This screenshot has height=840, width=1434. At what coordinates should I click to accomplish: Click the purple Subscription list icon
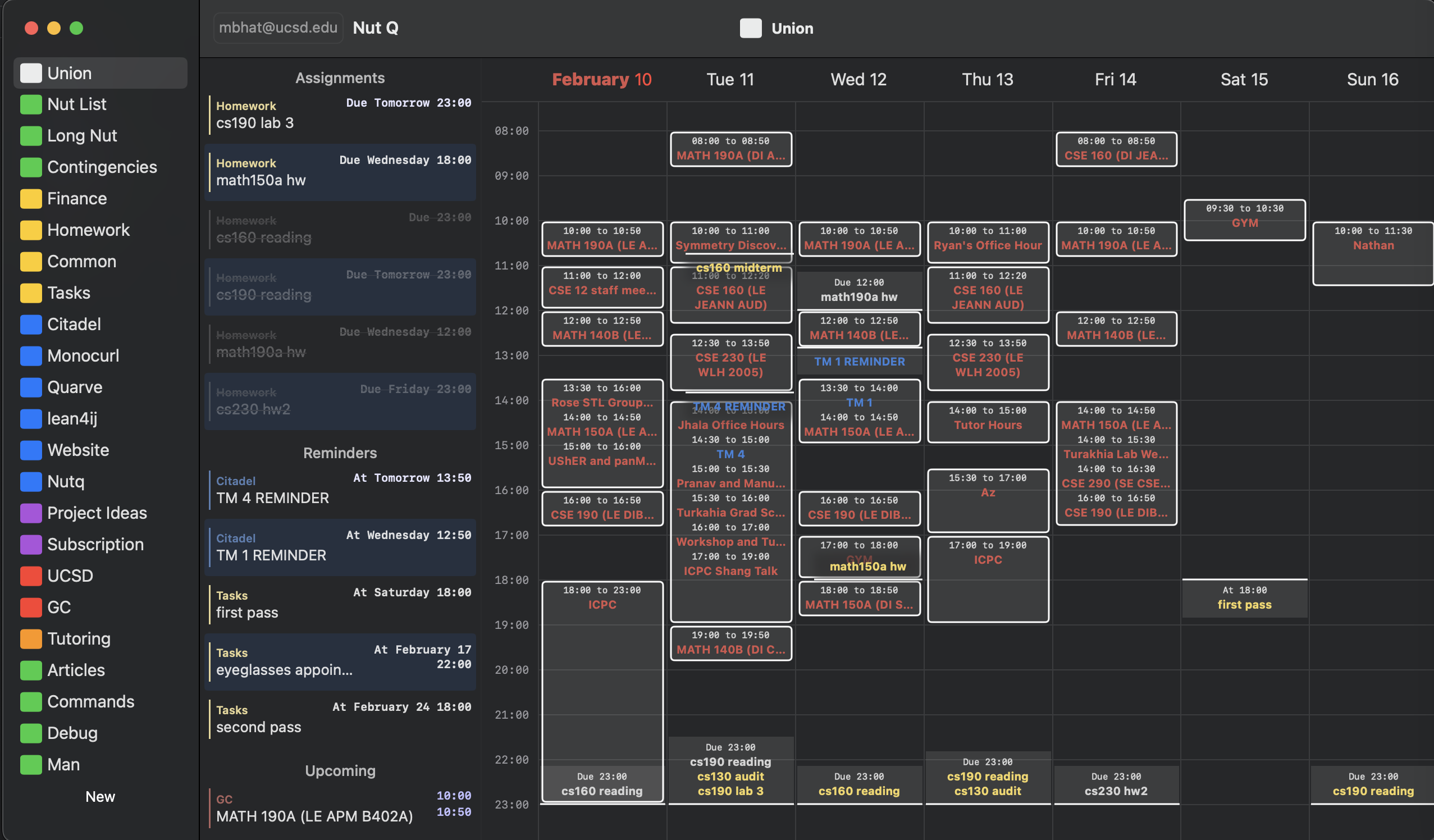pos(31,544)
